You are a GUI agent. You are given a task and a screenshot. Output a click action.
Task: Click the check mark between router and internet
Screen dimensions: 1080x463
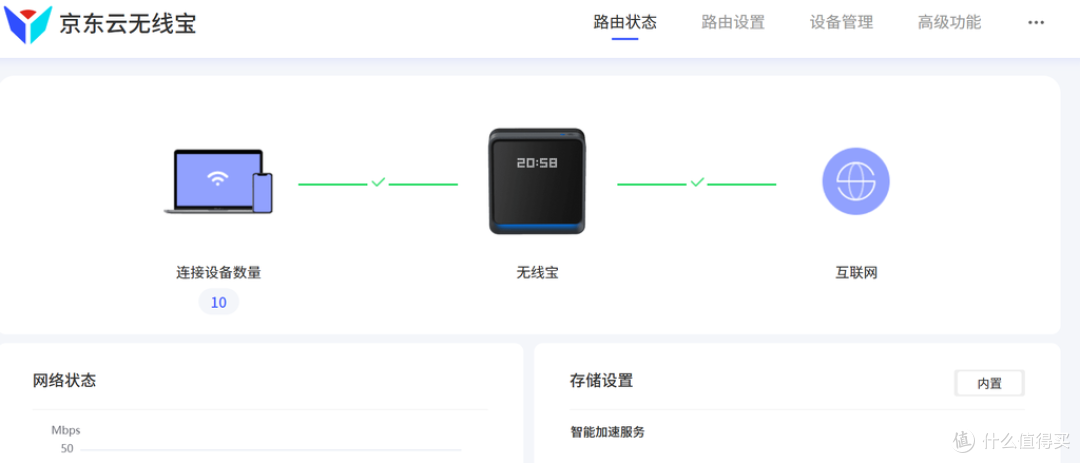[x=697, y=182]
